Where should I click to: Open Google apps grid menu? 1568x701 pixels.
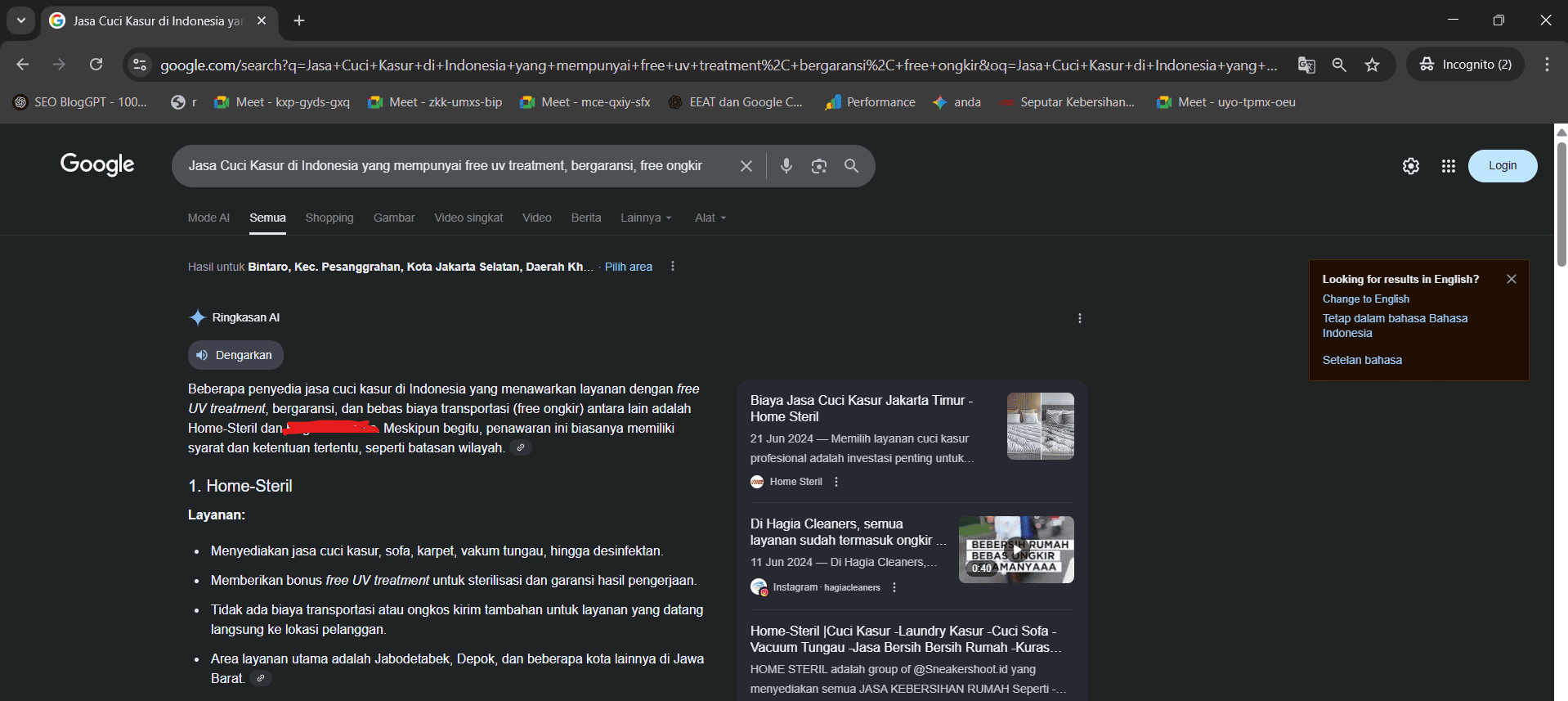pyautogui.click(x=1448, y=166)
